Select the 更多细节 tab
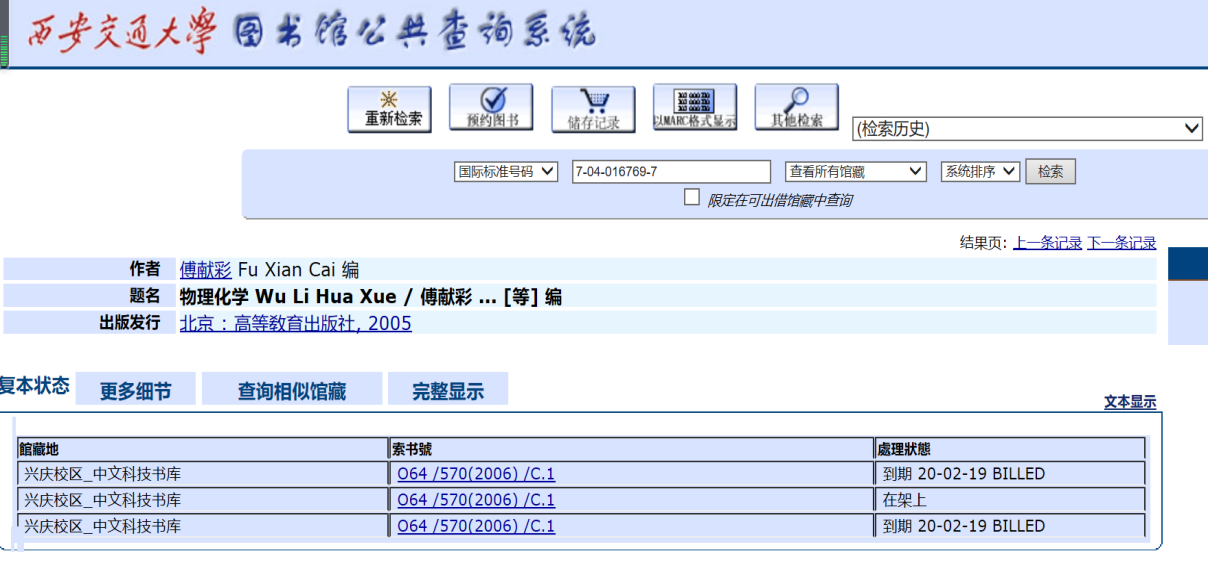1208x566 pixels. click(x=135, y=391)
